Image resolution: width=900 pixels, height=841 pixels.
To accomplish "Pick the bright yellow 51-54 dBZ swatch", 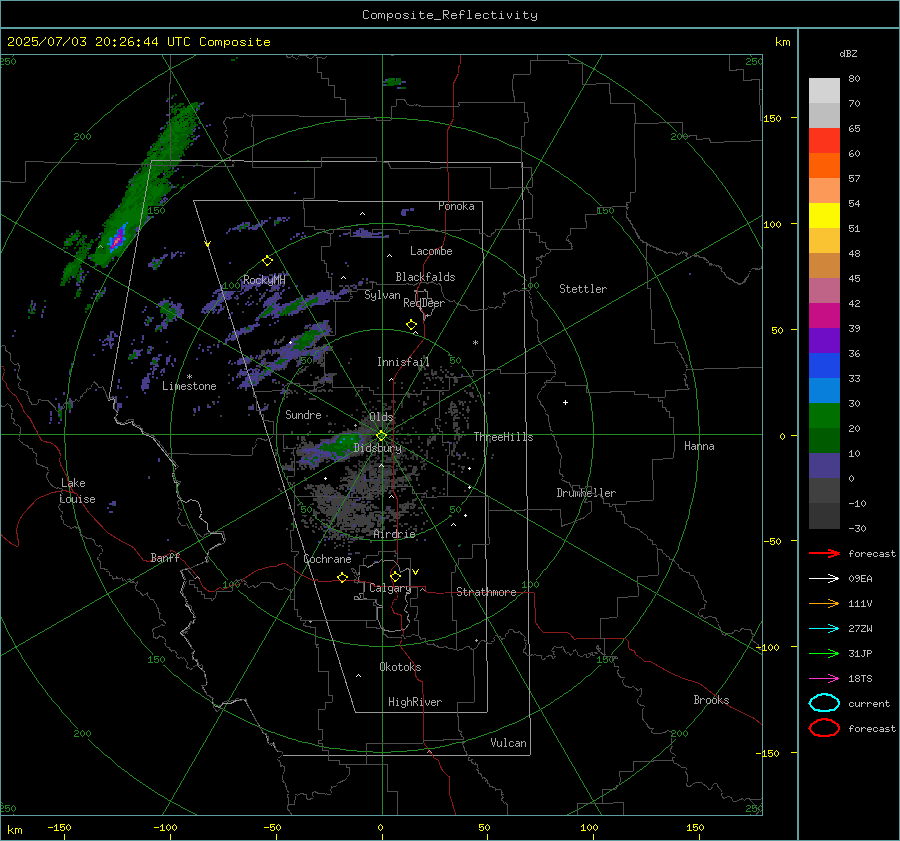I will (x=824, y=216).
